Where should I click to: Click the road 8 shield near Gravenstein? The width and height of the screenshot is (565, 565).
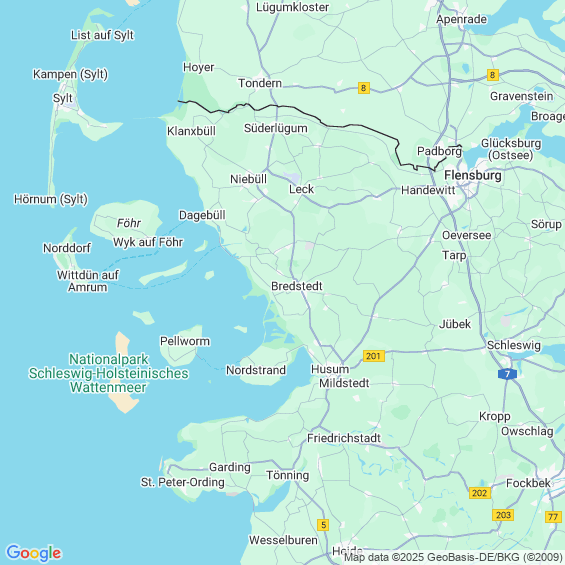(x=493, y=75)
